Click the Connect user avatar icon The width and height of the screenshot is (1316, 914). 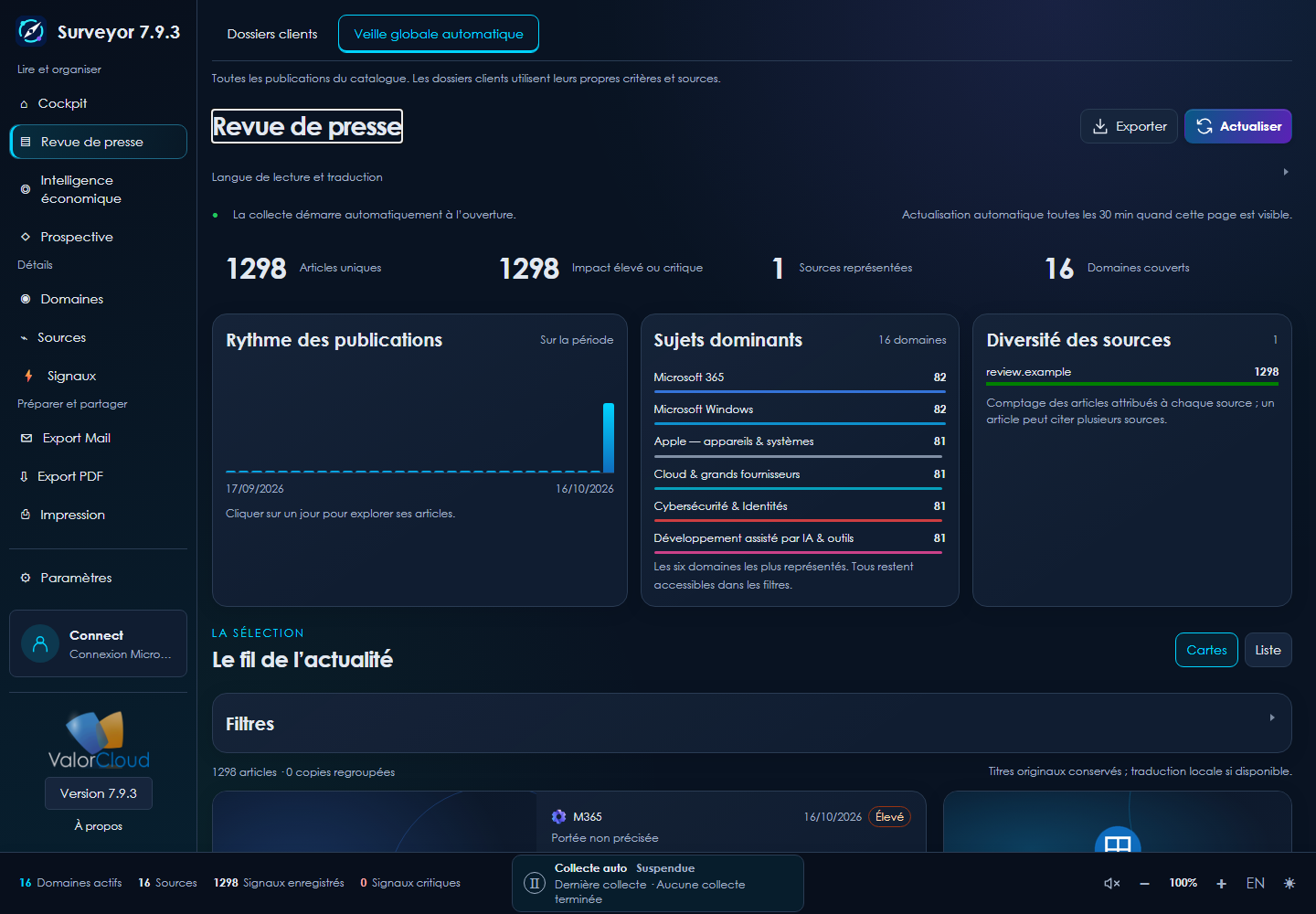pyautogui.click(x=40, y=643)
